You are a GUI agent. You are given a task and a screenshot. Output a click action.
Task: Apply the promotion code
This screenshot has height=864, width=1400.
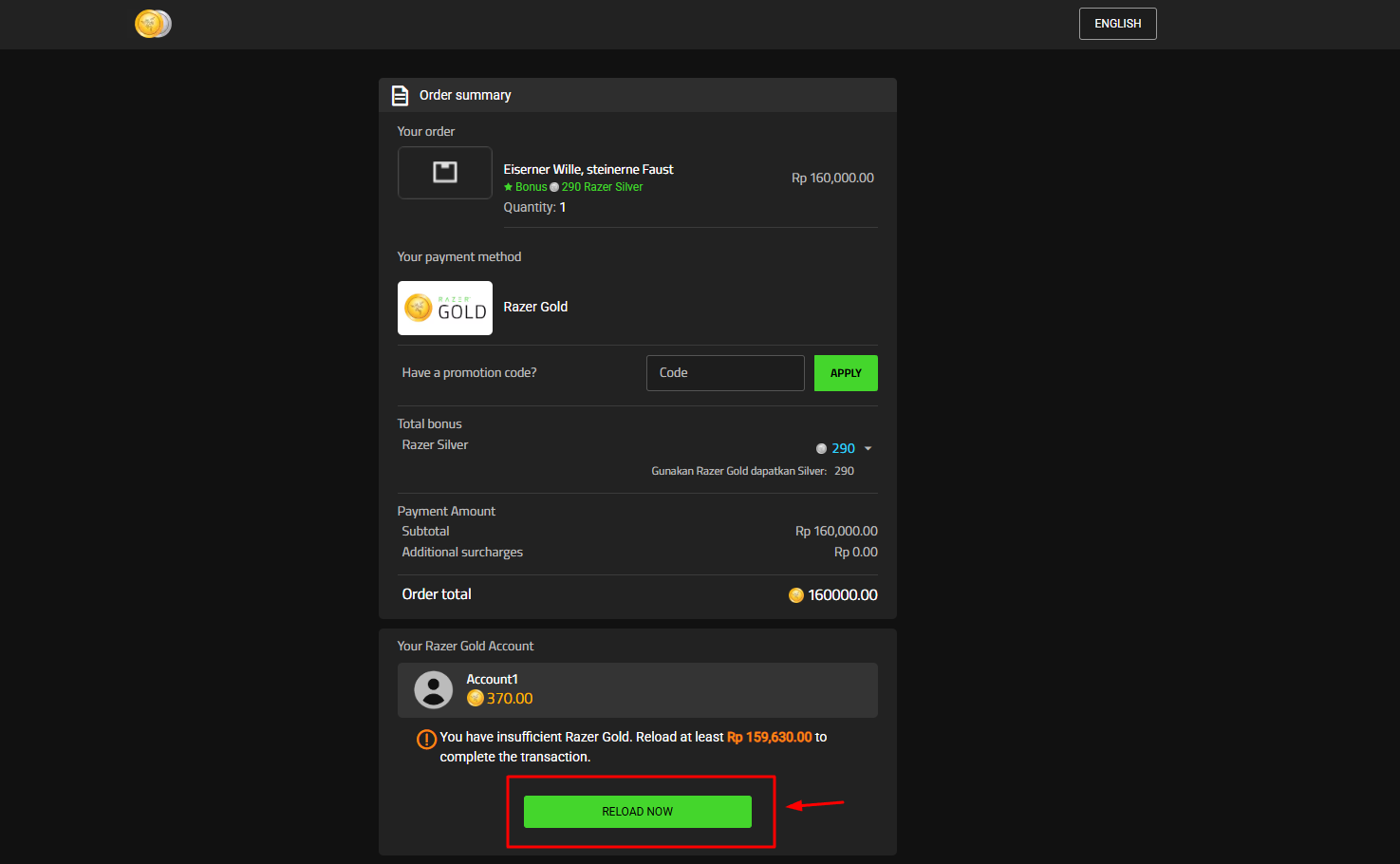[846, 373]
